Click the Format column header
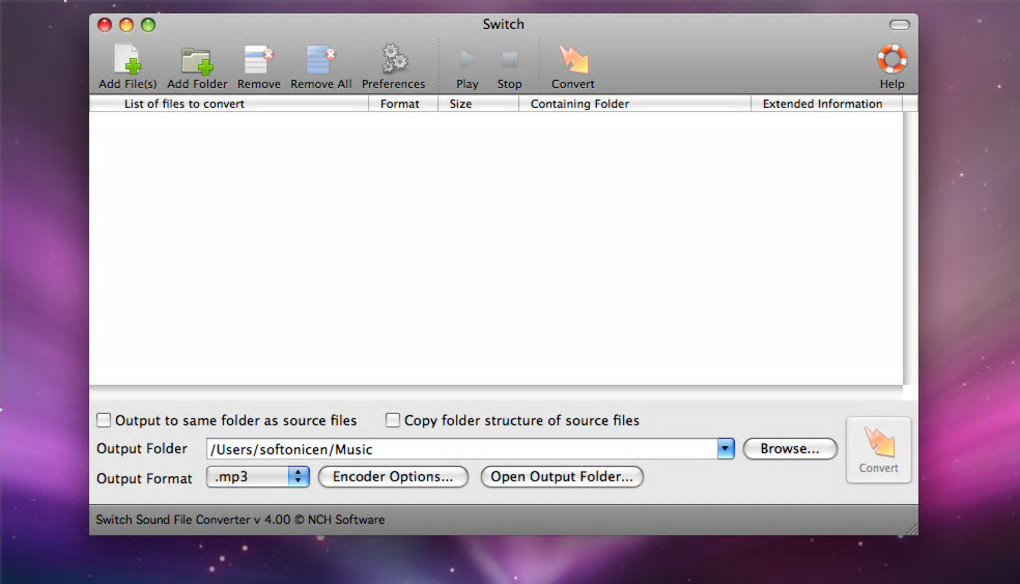This screenshot has height=584, width=1020. pyautogui.click(x=403, y=103)
